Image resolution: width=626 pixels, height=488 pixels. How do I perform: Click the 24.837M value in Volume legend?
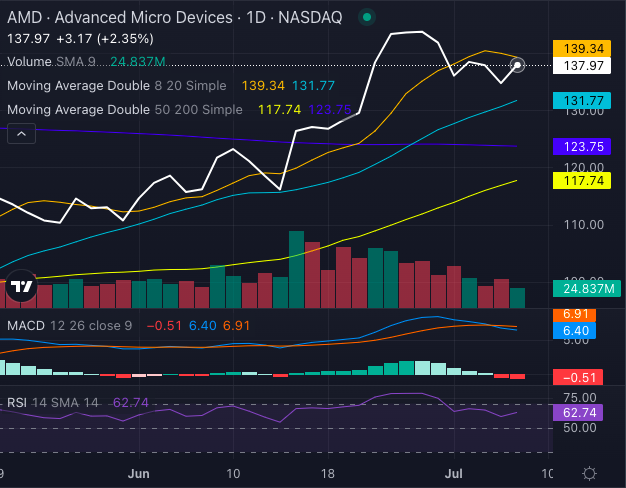coord(138,62)
